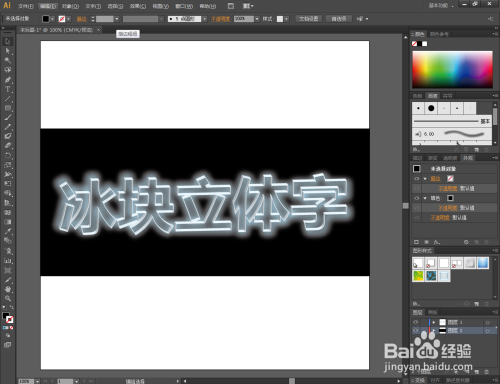Click the Arrange Documents icon in menu bar
The image size is (500, 384).
point(248,6)
